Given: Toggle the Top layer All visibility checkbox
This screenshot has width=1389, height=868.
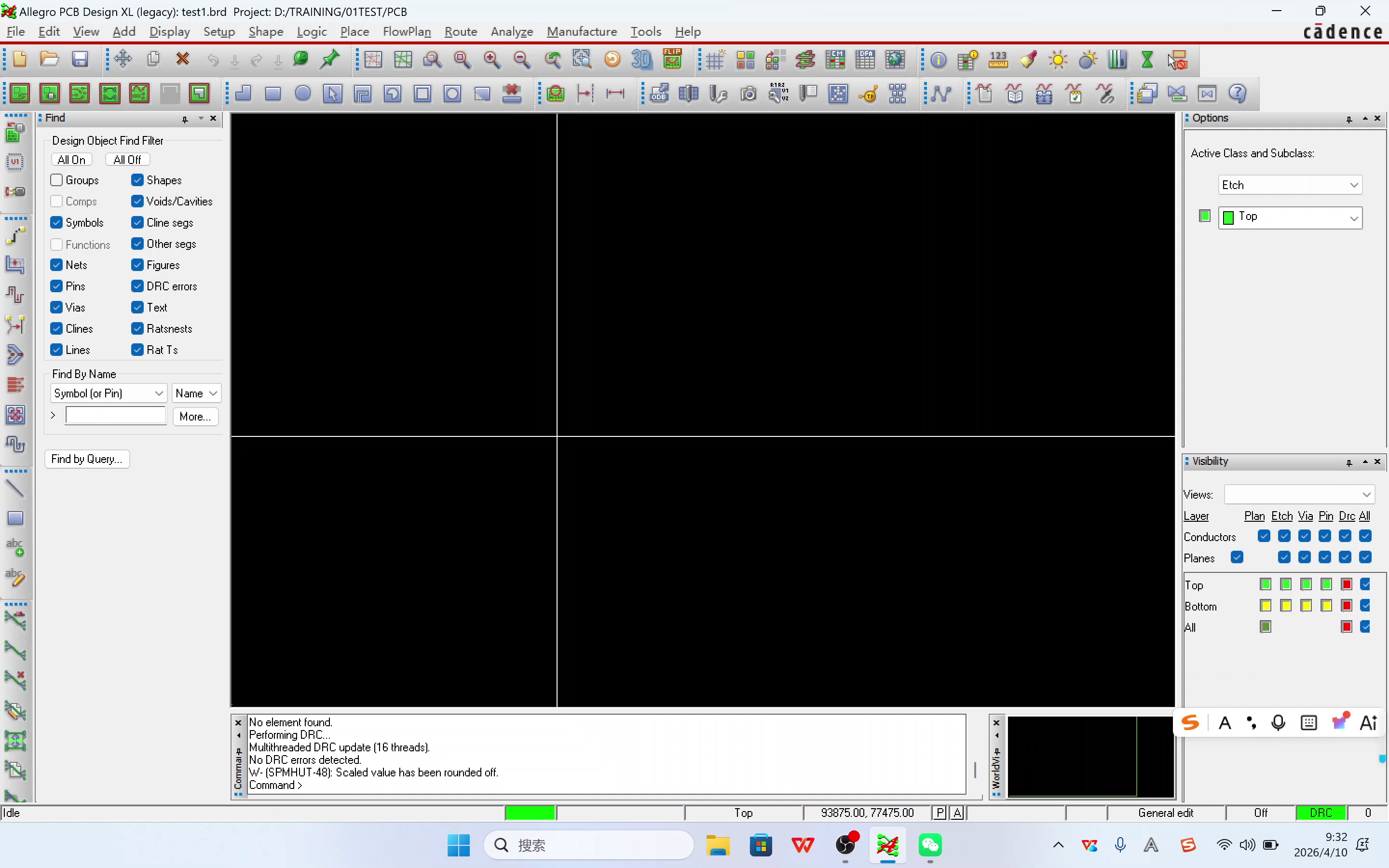Looking at the screenshot, I should [x=1365, y=584].
